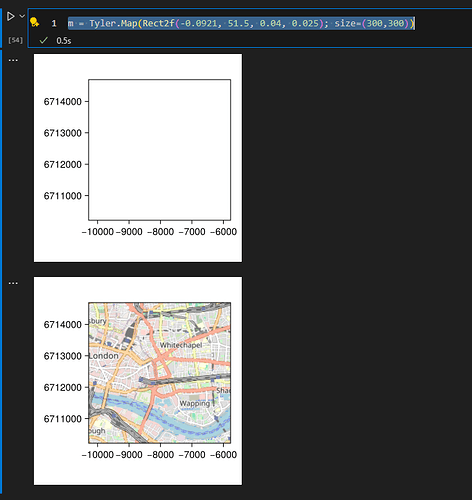Click line number 1 in the gutter

point(54,23)
